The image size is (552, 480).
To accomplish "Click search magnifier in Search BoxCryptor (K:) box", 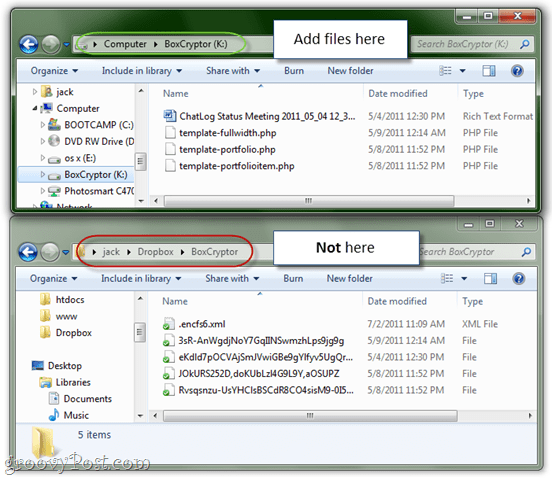I will [x=525, y=44].
